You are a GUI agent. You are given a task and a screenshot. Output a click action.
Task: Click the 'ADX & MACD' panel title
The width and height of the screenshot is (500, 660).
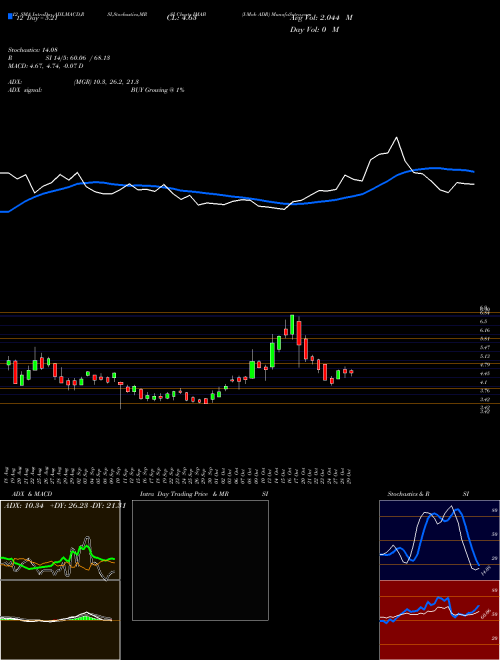(32, 494)
